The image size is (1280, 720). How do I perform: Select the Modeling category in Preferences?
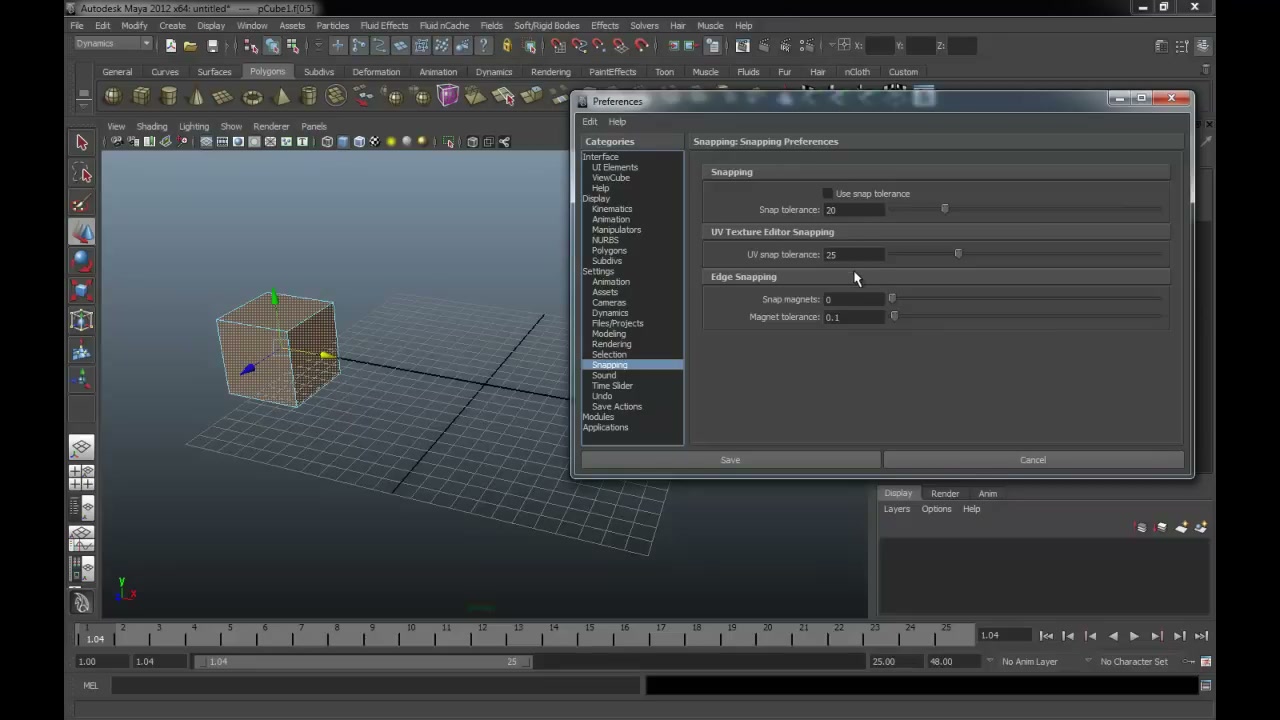pos(608,334)
